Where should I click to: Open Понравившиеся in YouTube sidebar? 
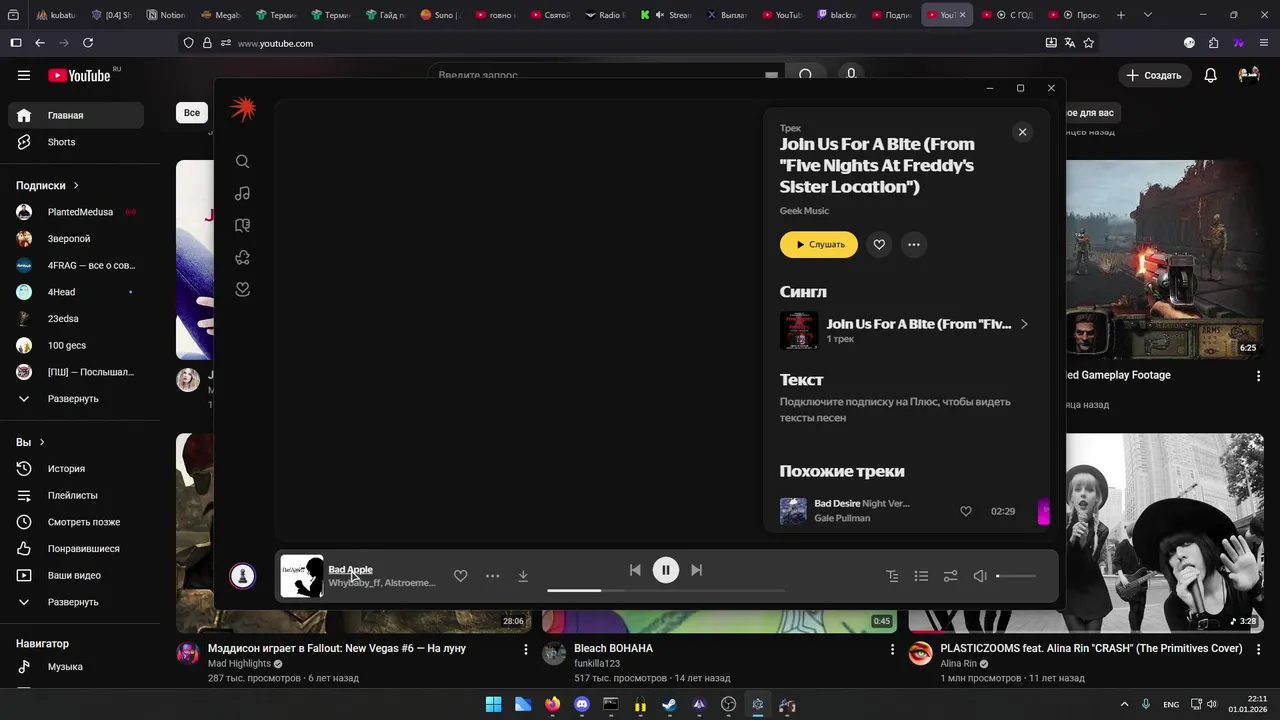tap(76, 549)
